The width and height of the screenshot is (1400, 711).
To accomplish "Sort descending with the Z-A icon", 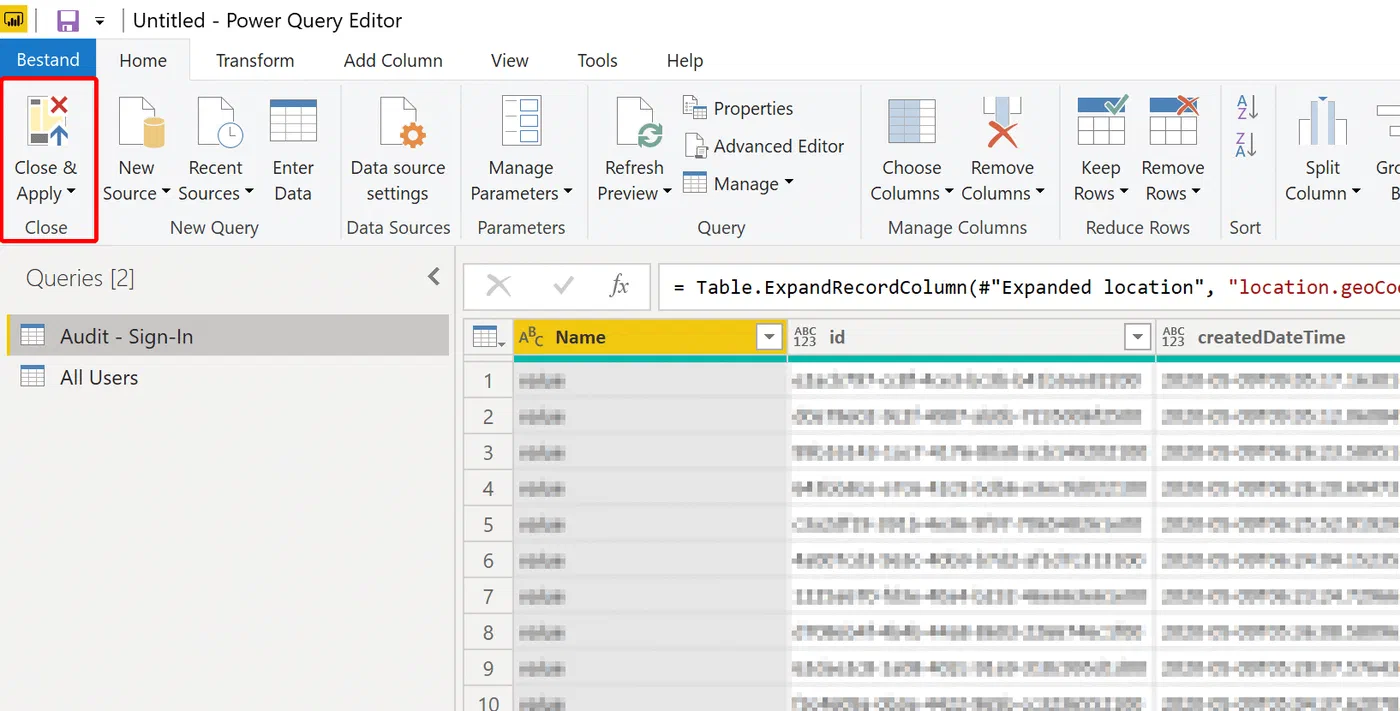I will (1247, 145).
